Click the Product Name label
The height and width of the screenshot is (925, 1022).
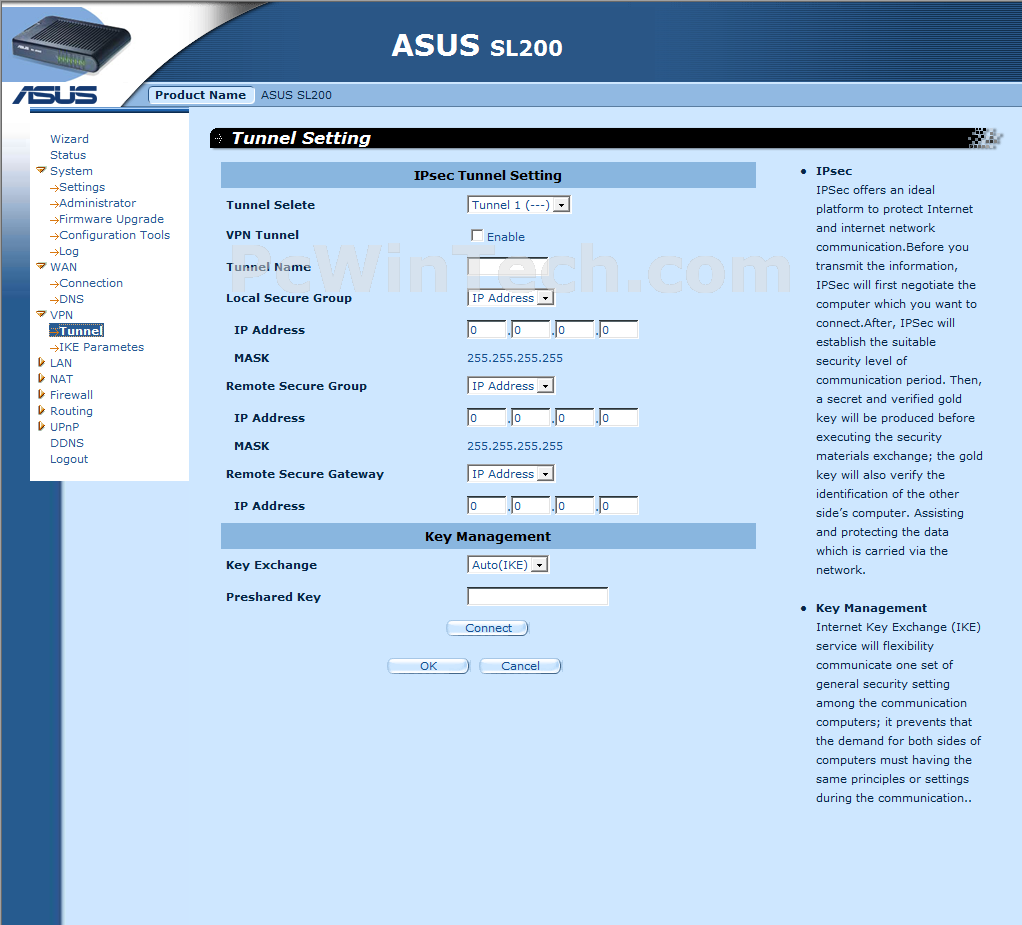coord(201,95)
